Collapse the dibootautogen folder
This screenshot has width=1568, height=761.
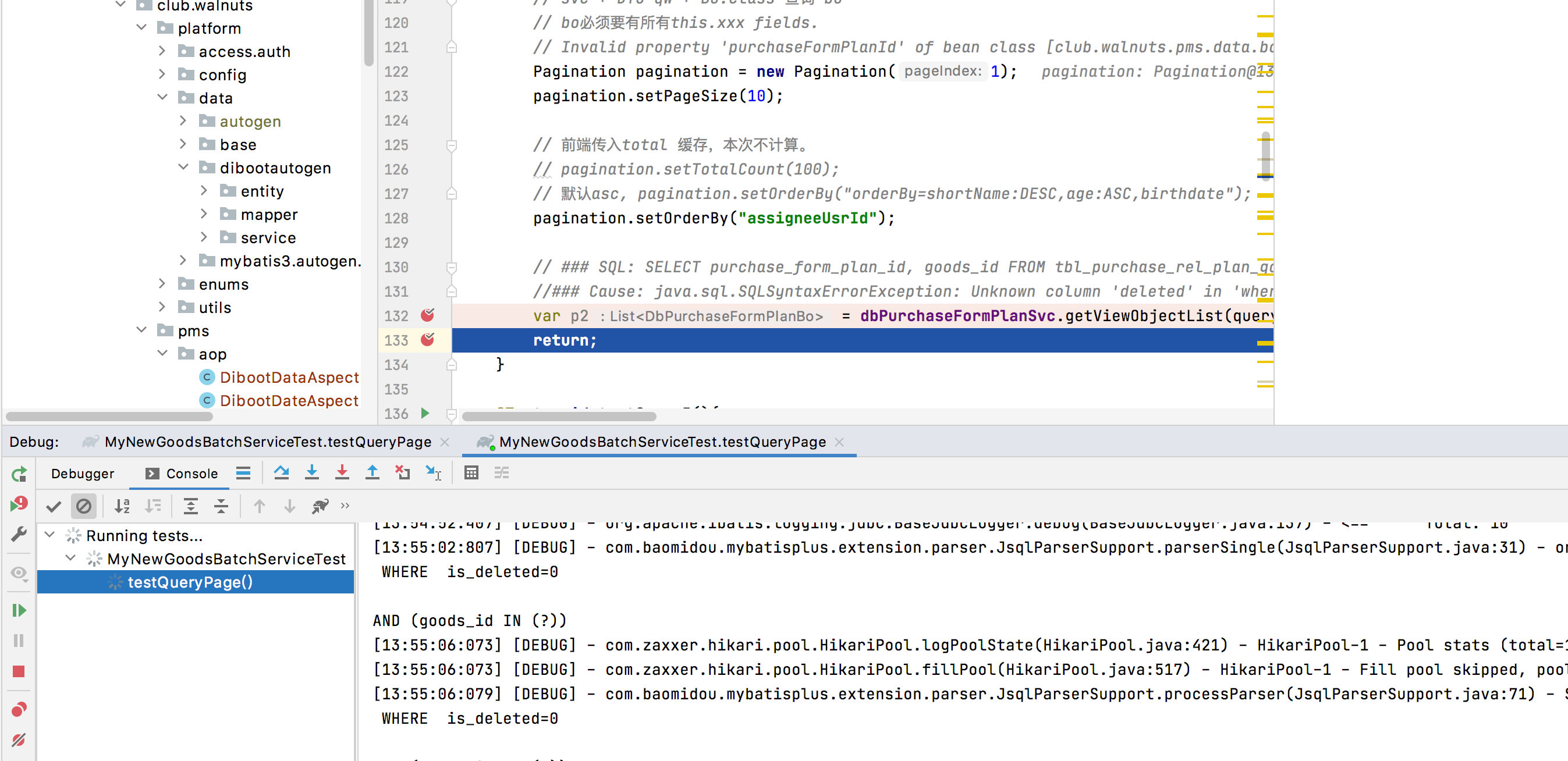[x=183, y=168]
